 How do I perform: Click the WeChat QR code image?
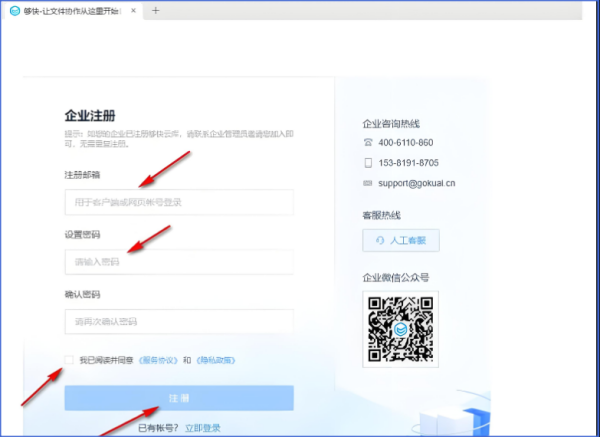pyautogui.click(x=400, y=326)
